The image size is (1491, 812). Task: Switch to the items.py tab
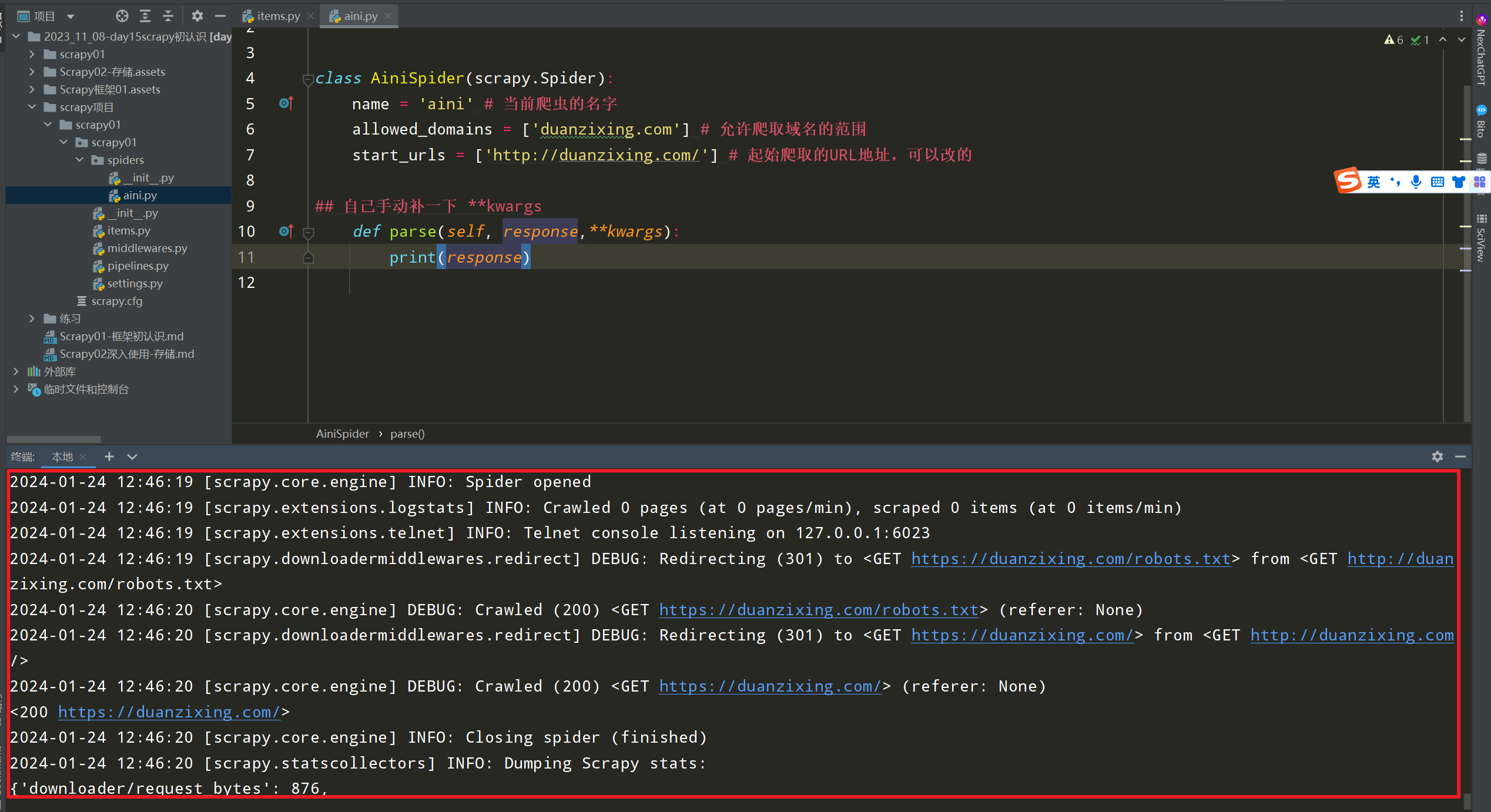click(x=277, y=16)
